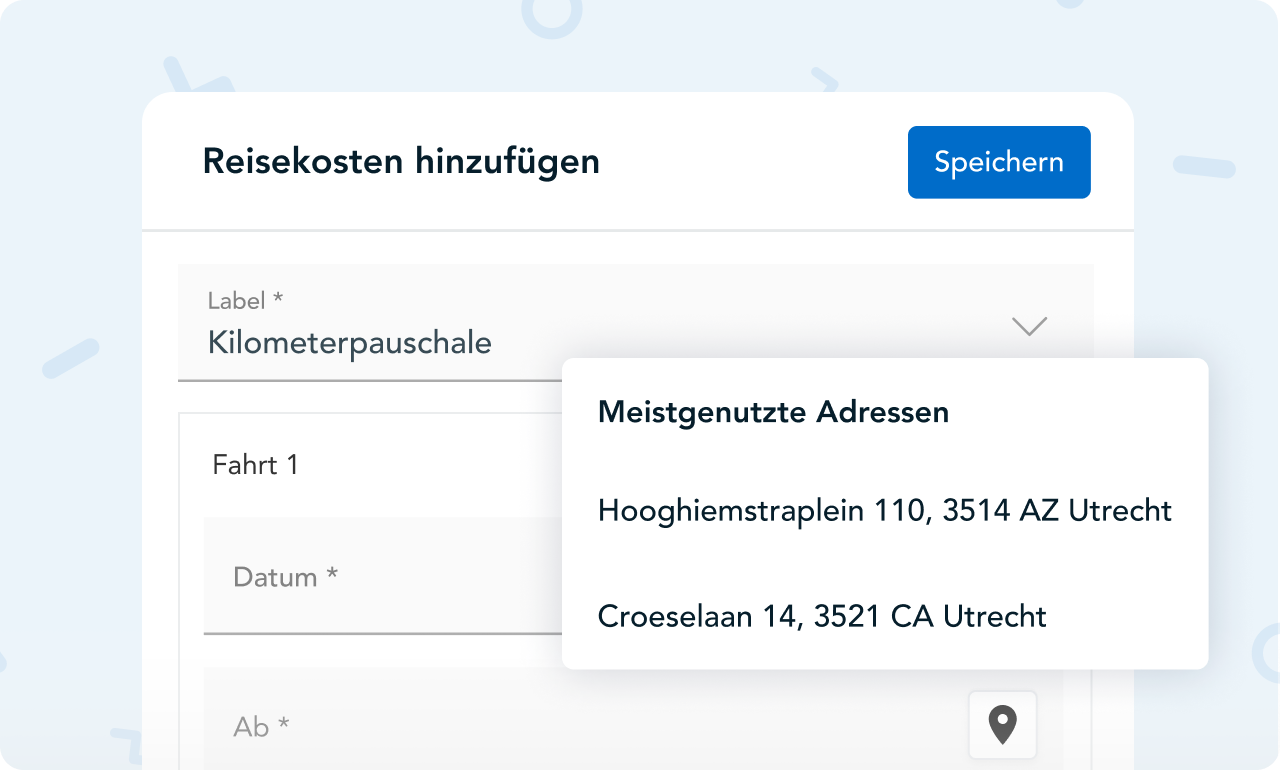Focus the Datum input field
The height and width of the screenshot is (770, 1280).
(x=382, y=576)
